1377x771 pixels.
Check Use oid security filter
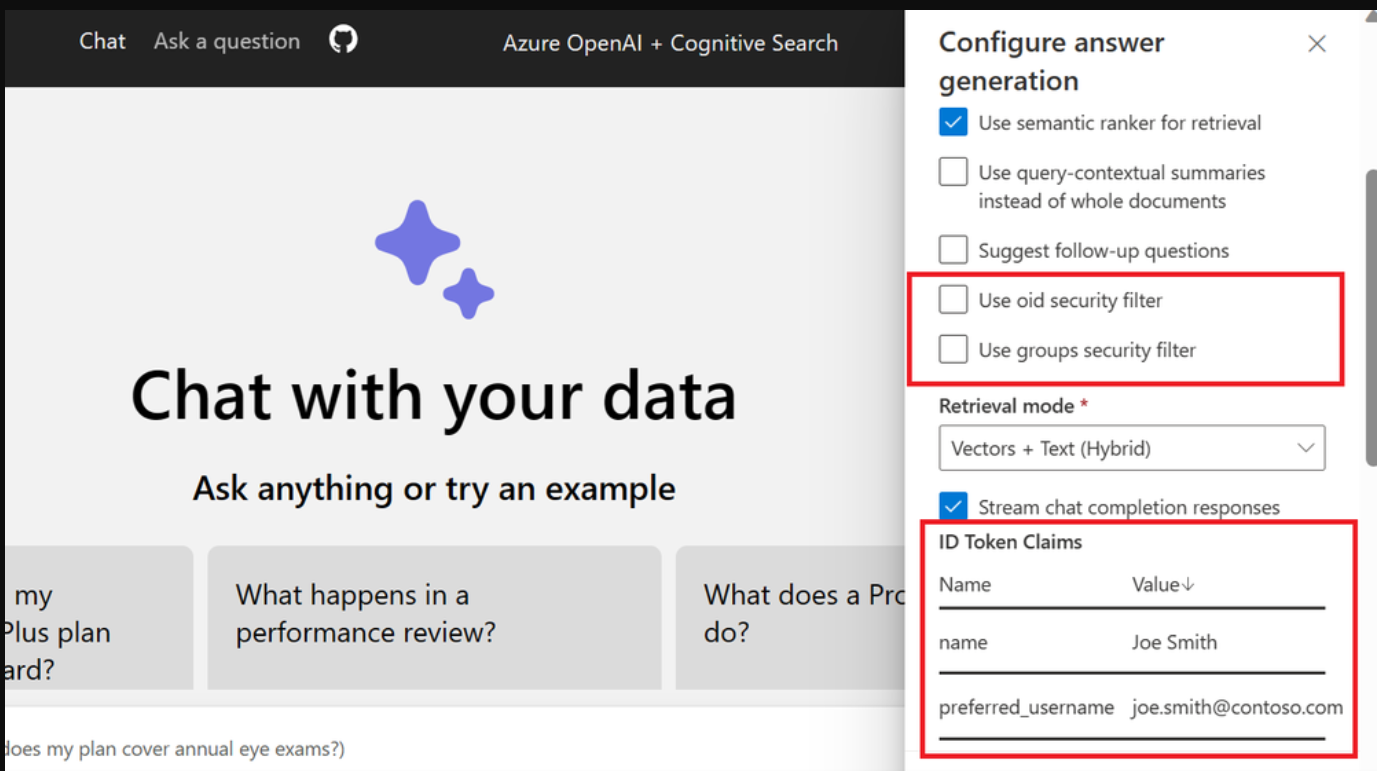tap(953, 300)
